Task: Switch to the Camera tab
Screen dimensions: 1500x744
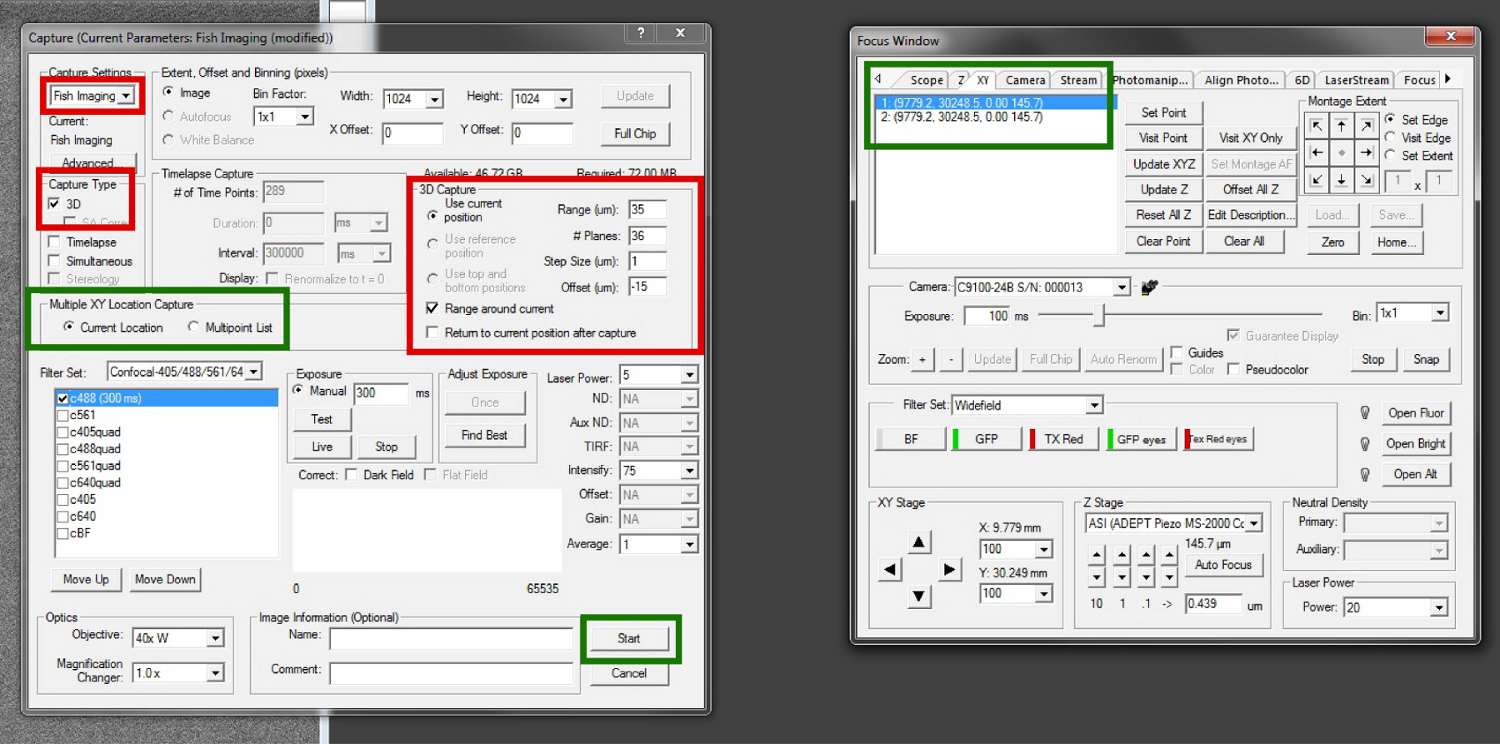Action: (x=1025, y=80)
